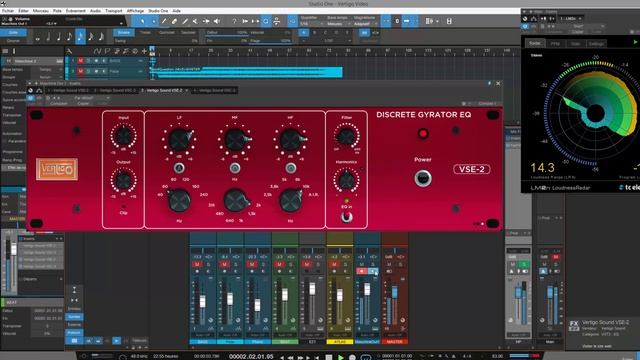Image resolution: width=640 pixels, height=360 pixels.
Task: Switch to the PPM tab in LM2n
Action: click(555, 43)
